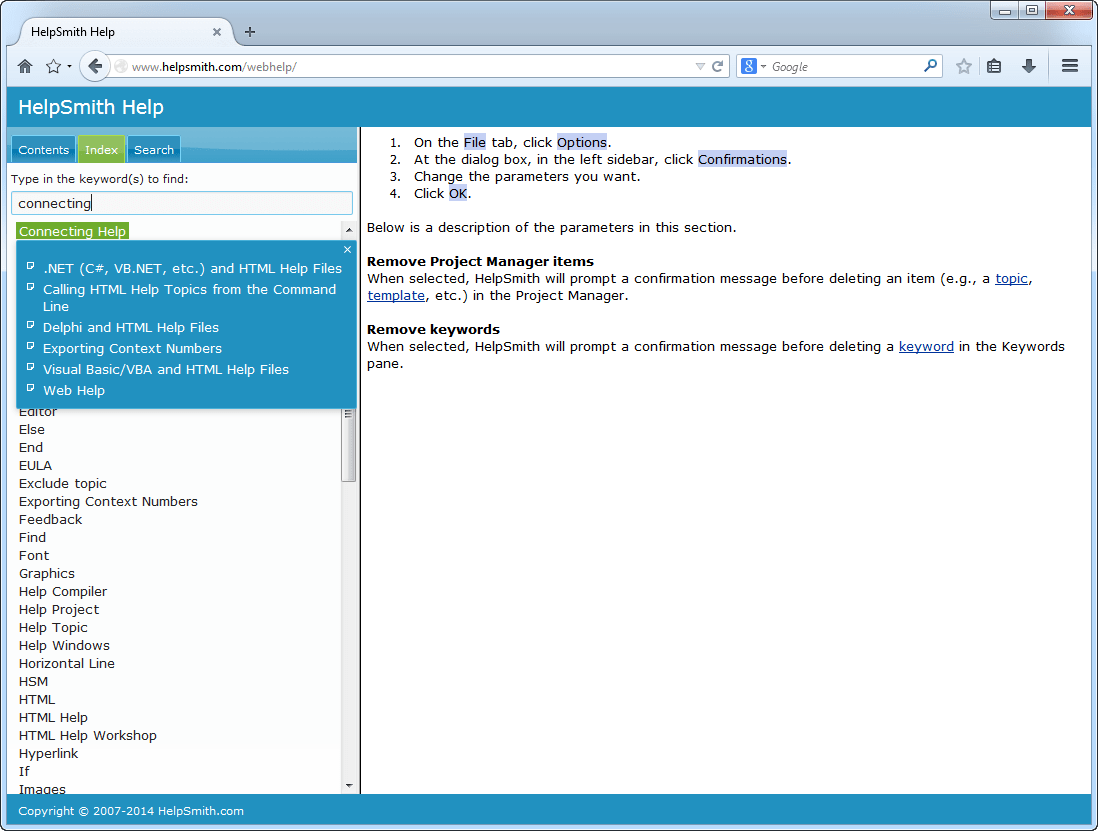Select Help Windows keyword
This screenshot has height=831, width=1098.
(x=64, y=645)
